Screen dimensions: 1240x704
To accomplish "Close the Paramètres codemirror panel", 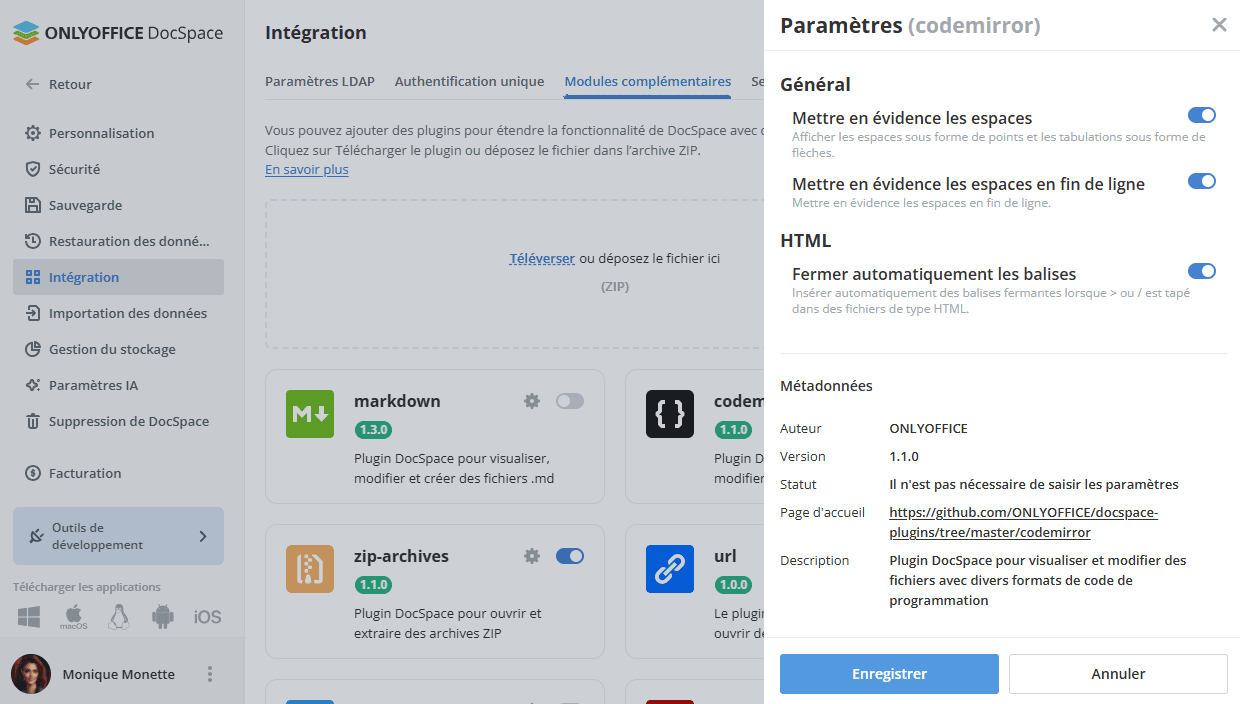I will point(1219,25).
